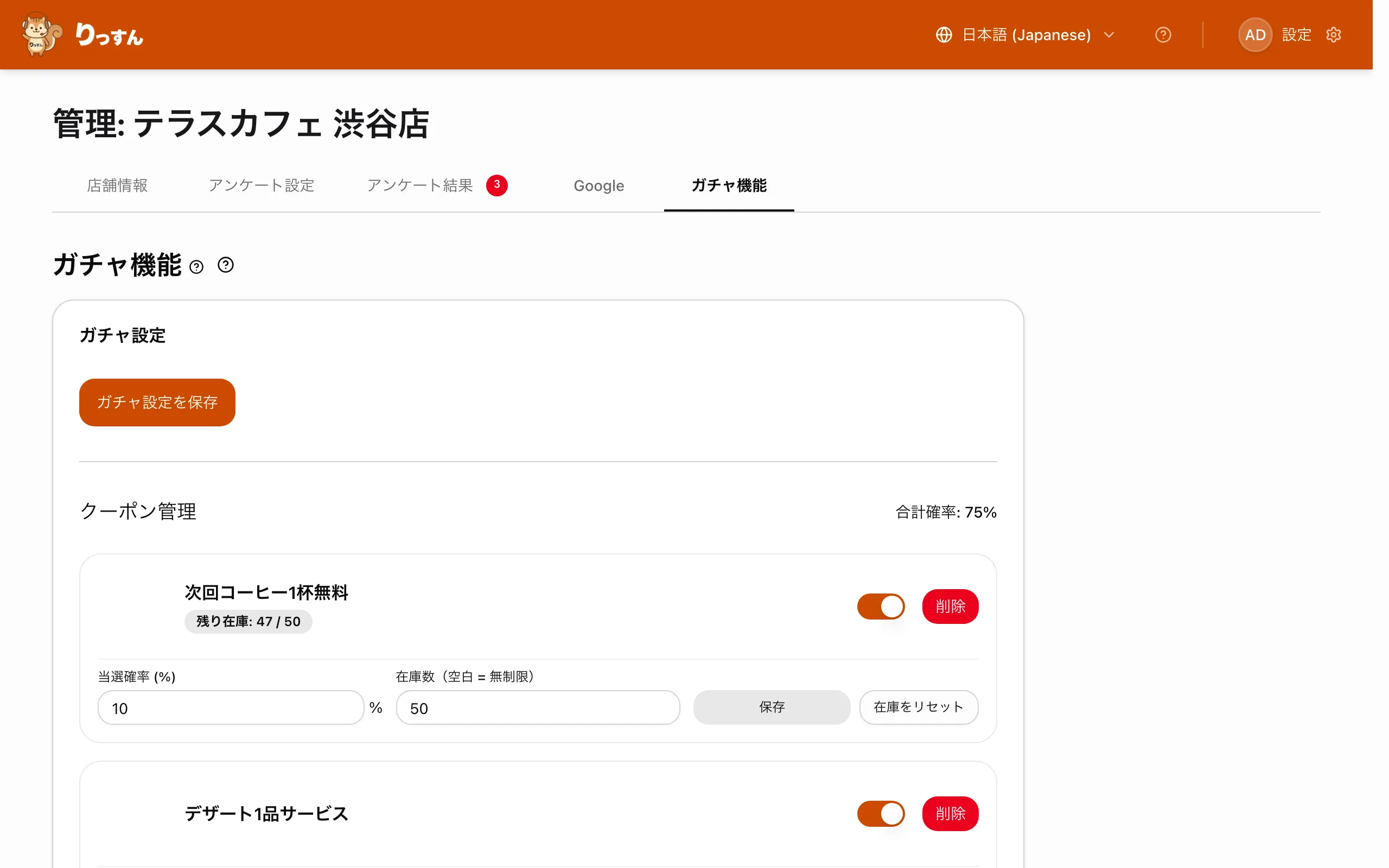Click 残り在庫: 47 / 50 badge

point(248,621)
